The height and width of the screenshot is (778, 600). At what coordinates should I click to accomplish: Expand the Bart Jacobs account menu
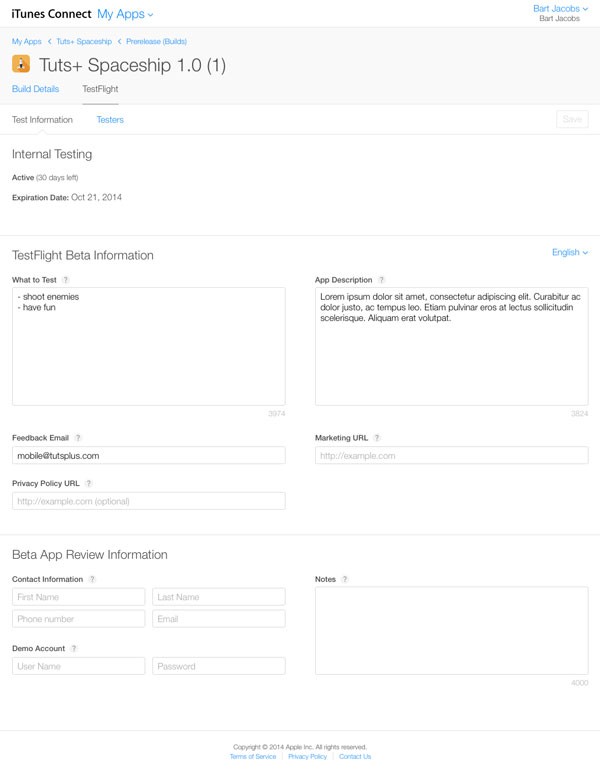pyautogui.click(x=560, y=8)
